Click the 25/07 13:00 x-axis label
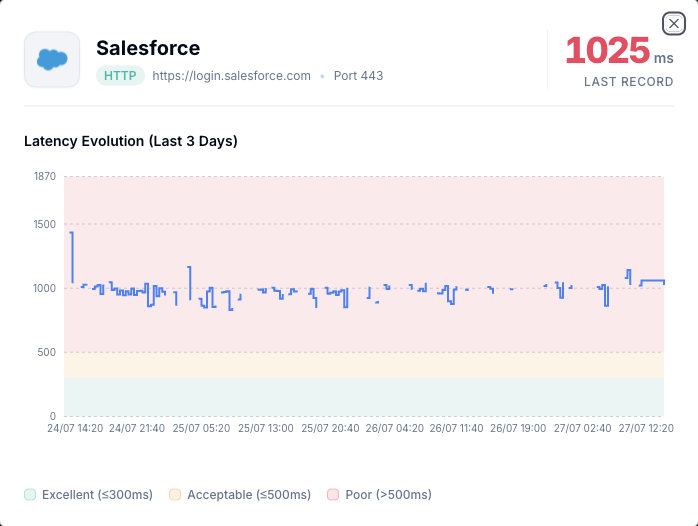The image size is (698, 526). 266,429
